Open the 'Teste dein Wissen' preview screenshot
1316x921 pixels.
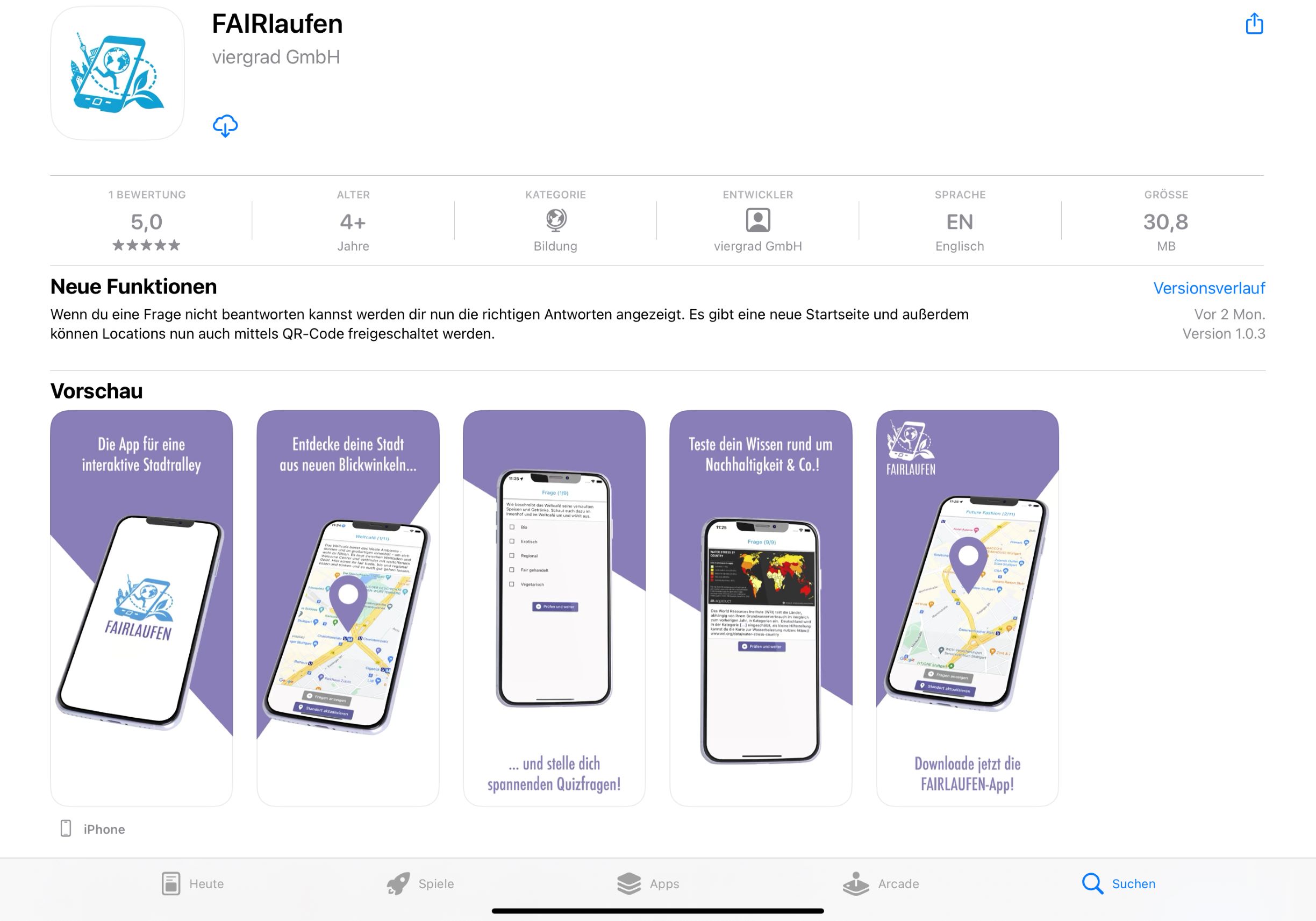point(761,608)
